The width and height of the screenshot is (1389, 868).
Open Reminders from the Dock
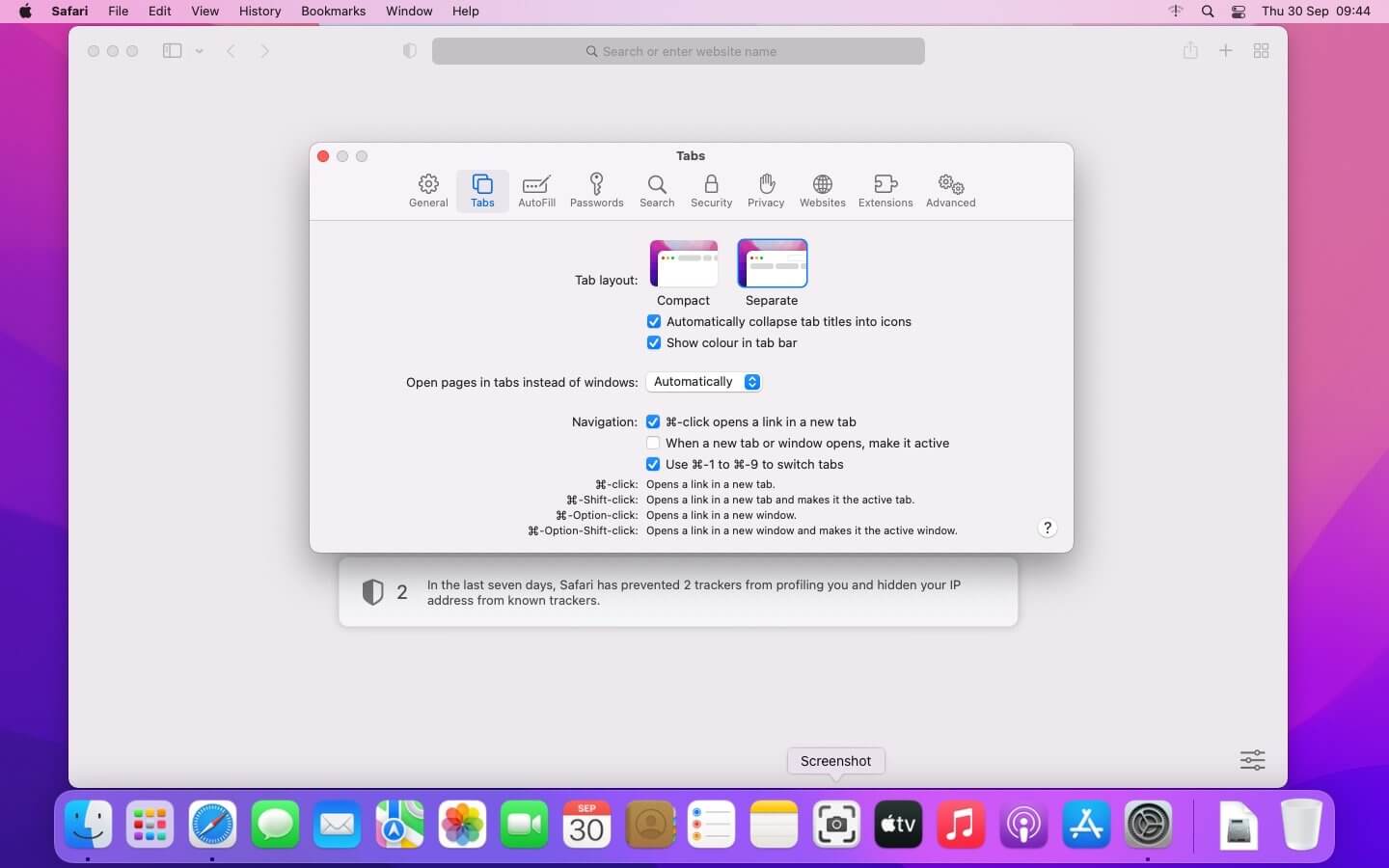tap(712, 825)
